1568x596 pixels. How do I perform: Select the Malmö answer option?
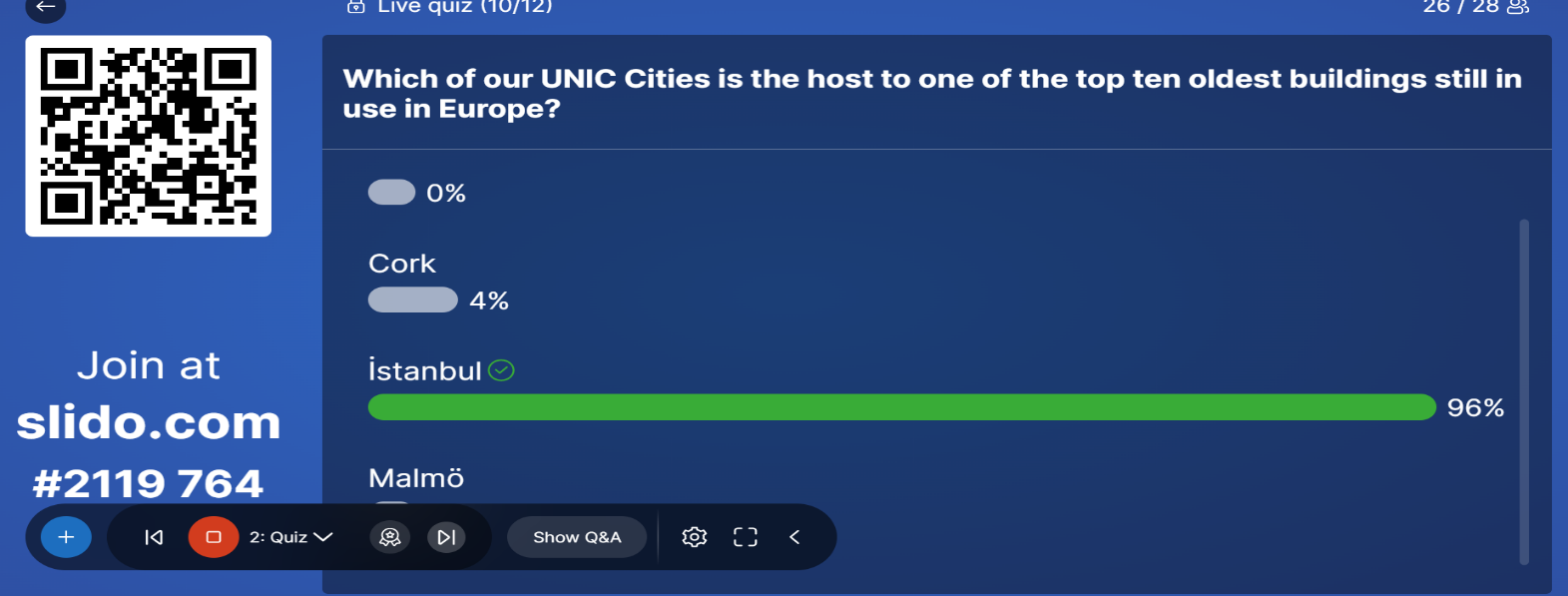pos(416,478)
